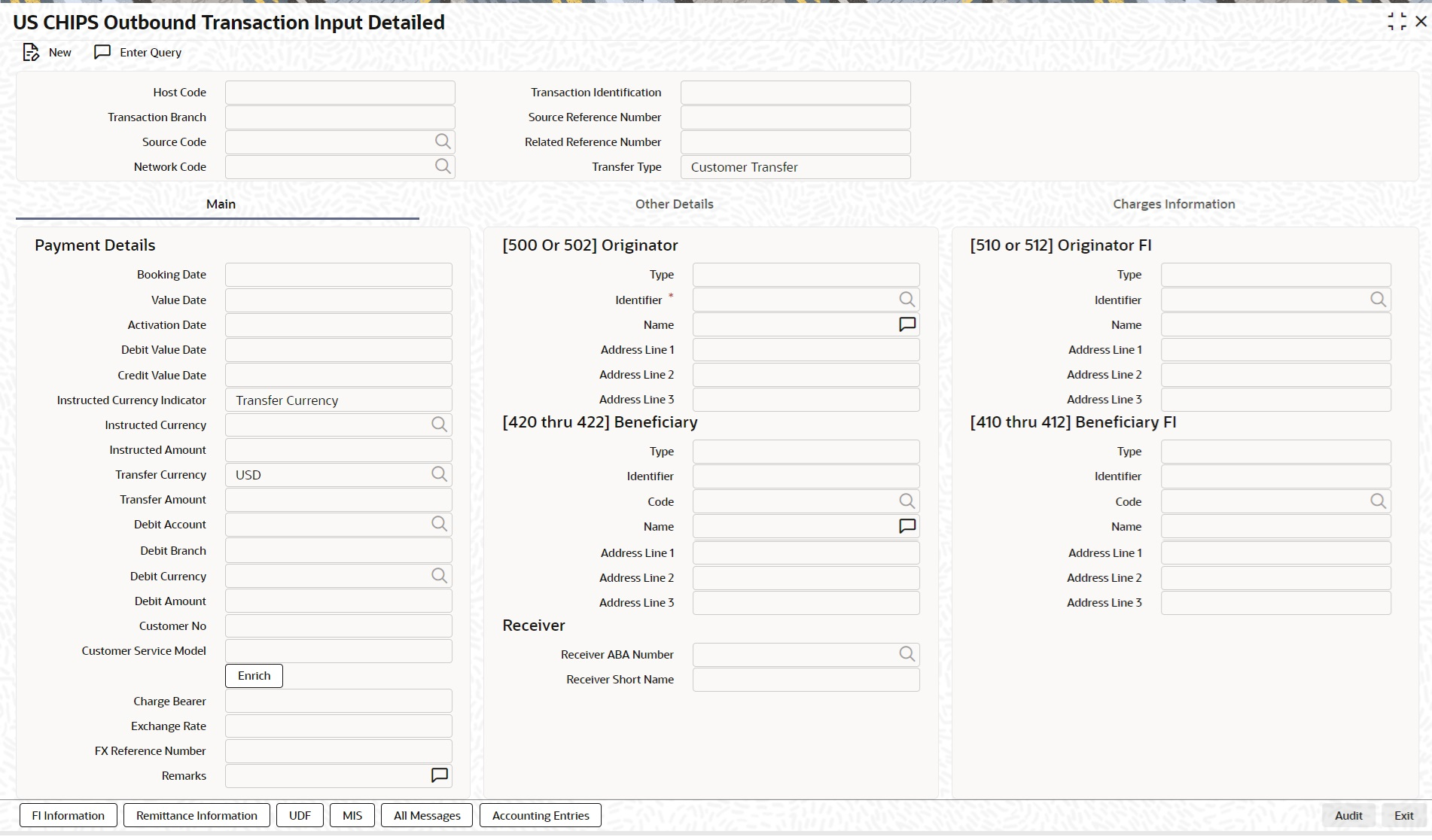Click the Audit button

click(1348, 816)
